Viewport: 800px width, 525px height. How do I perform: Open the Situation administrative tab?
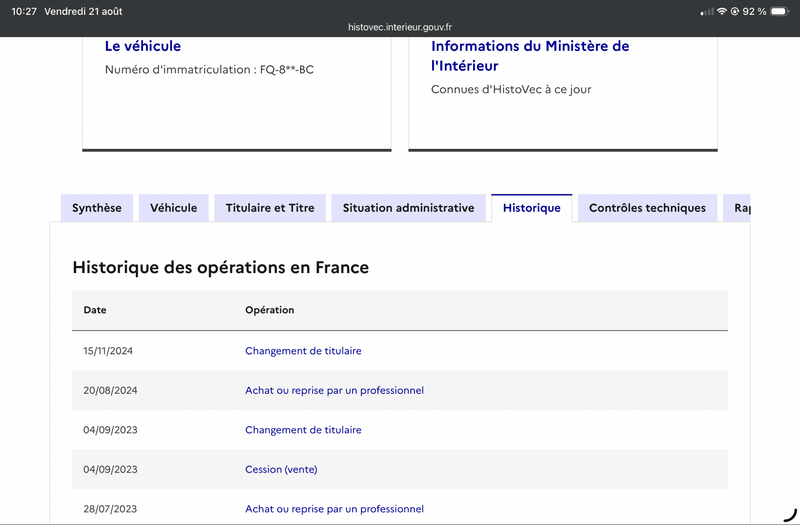click(x=408, y=208)
